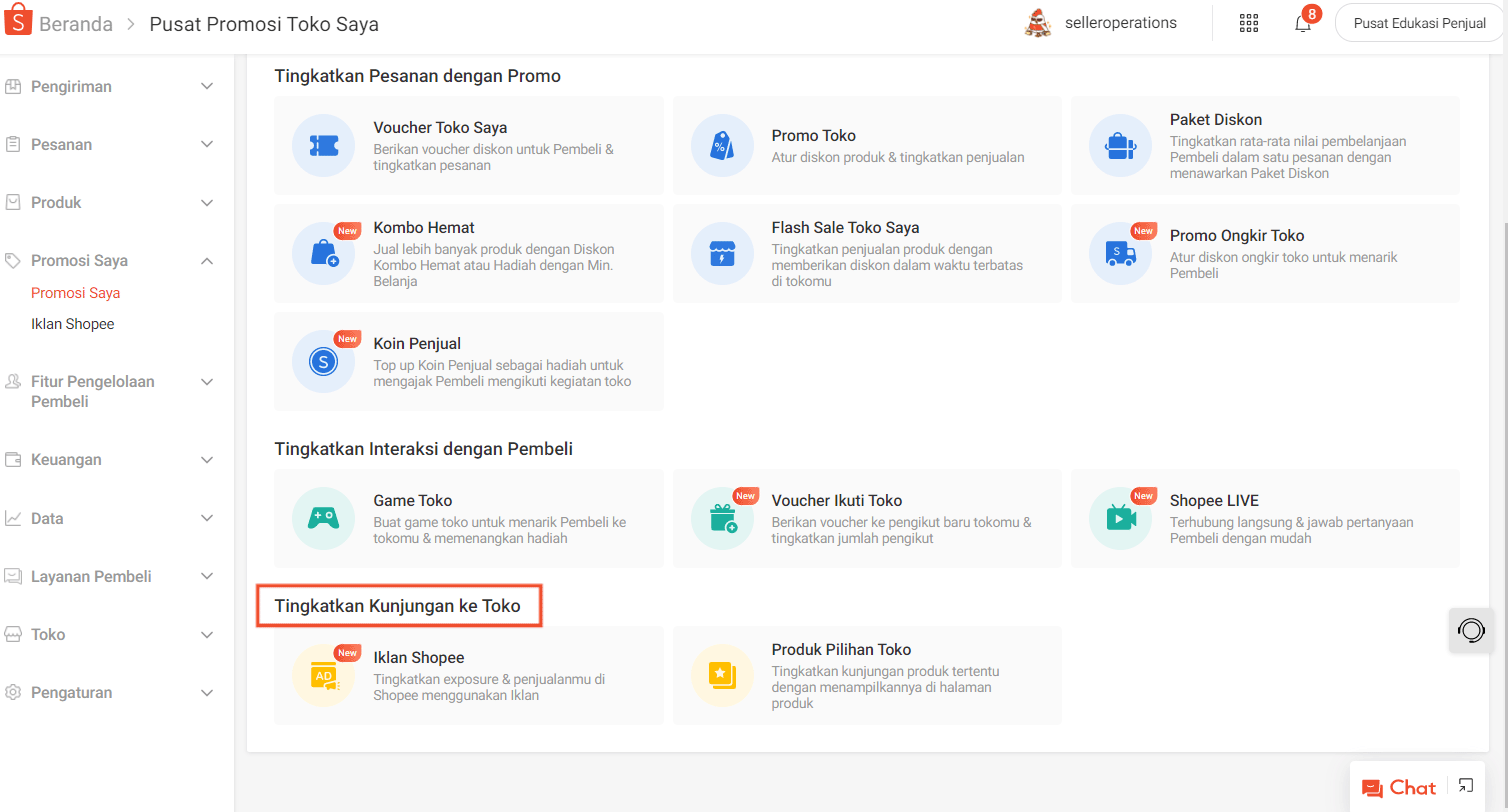
Task: Click the Pusat Edukasi Penjual button
Action: (1419, 23)
